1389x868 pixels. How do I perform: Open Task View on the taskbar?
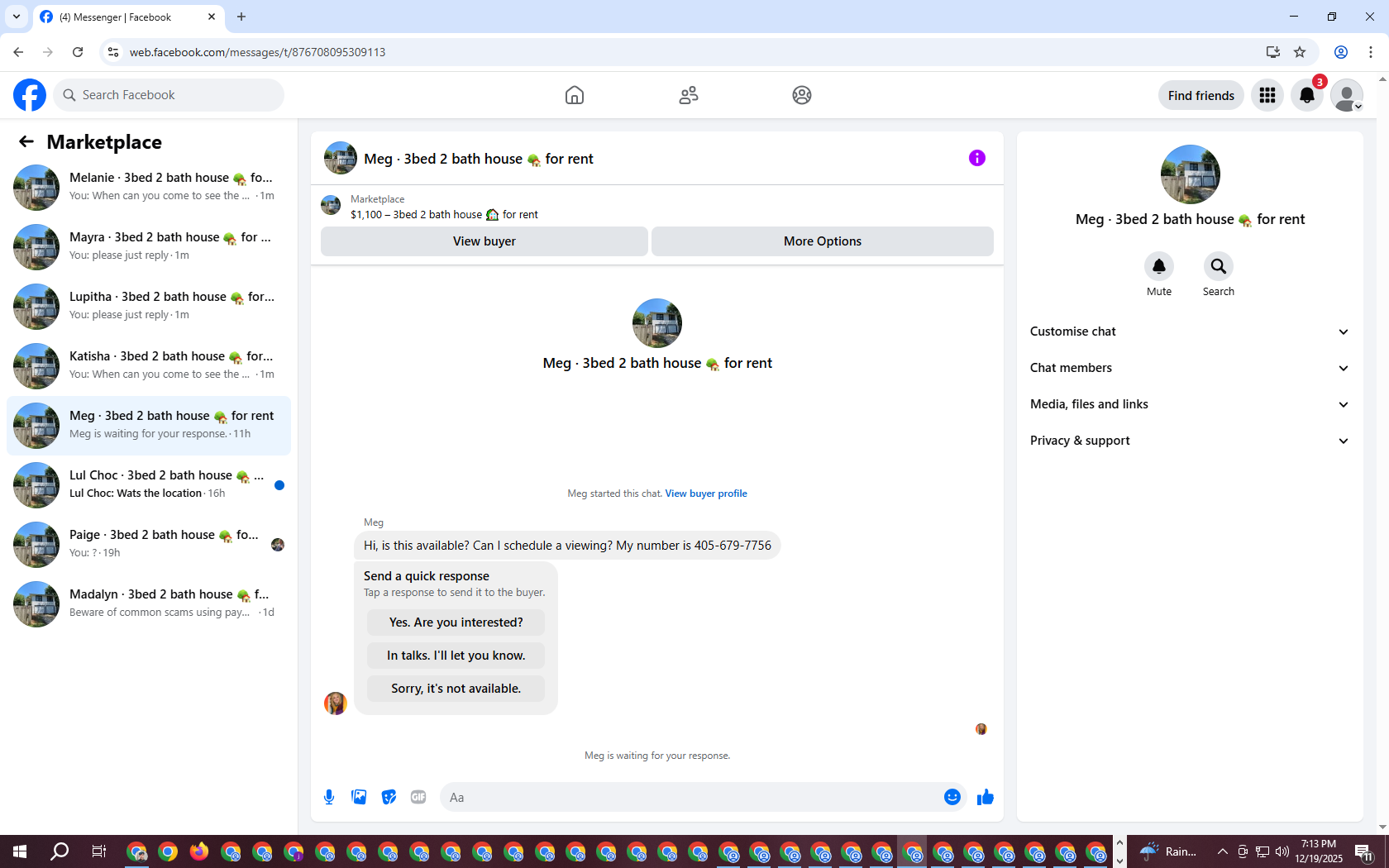[x=98, y=851]
